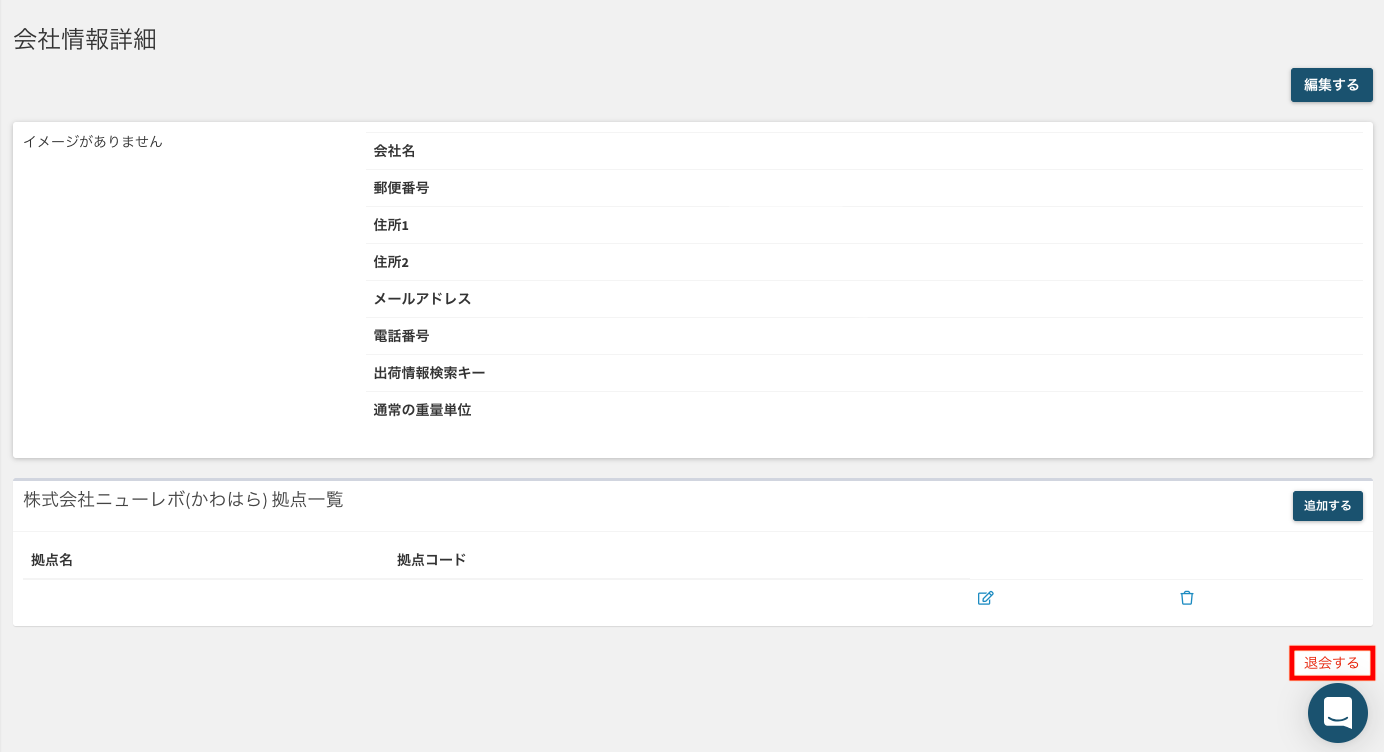Select the 通常の重量単位 field label

pyautogui.click(x=422, y=410)
